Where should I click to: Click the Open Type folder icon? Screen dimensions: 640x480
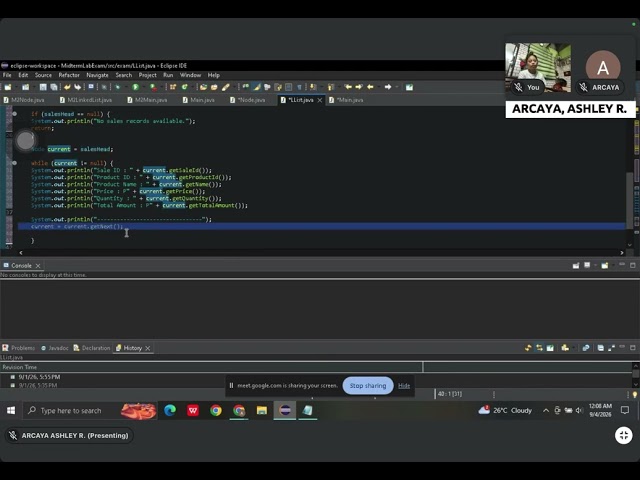click(x=203, y=87)
